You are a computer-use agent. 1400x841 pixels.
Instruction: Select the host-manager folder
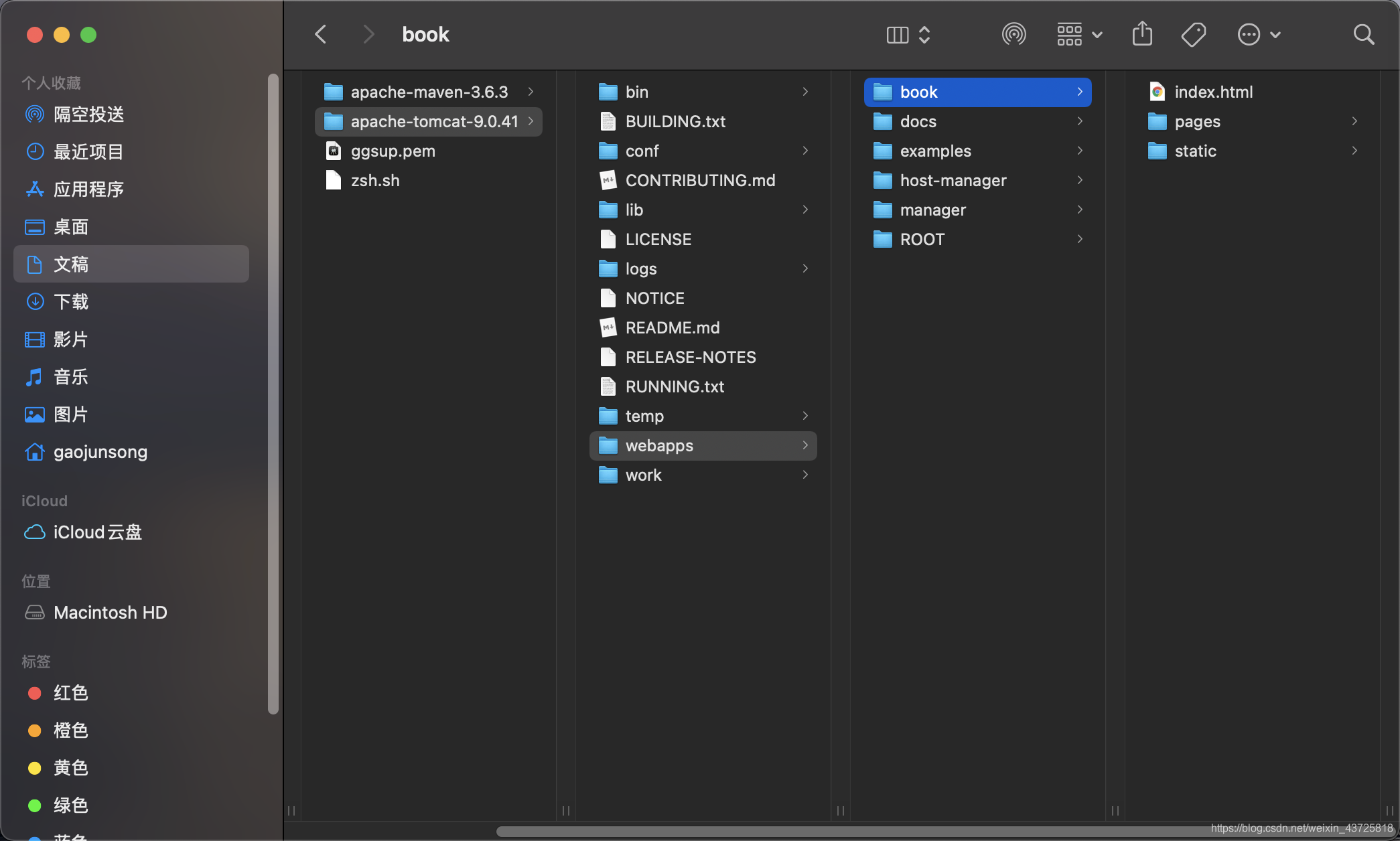[978, 180]
